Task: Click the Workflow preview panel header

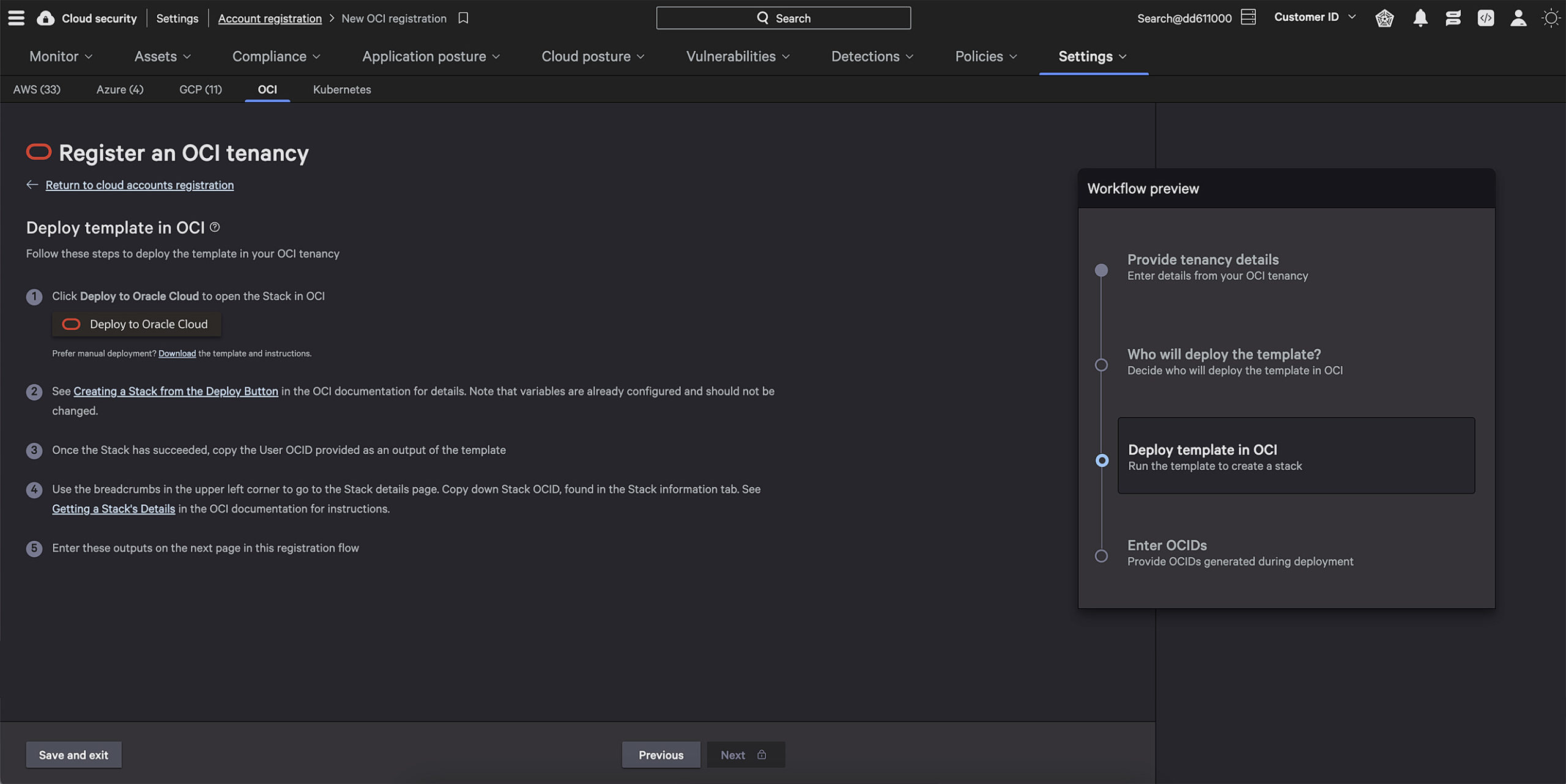Action: point(1286,188)
